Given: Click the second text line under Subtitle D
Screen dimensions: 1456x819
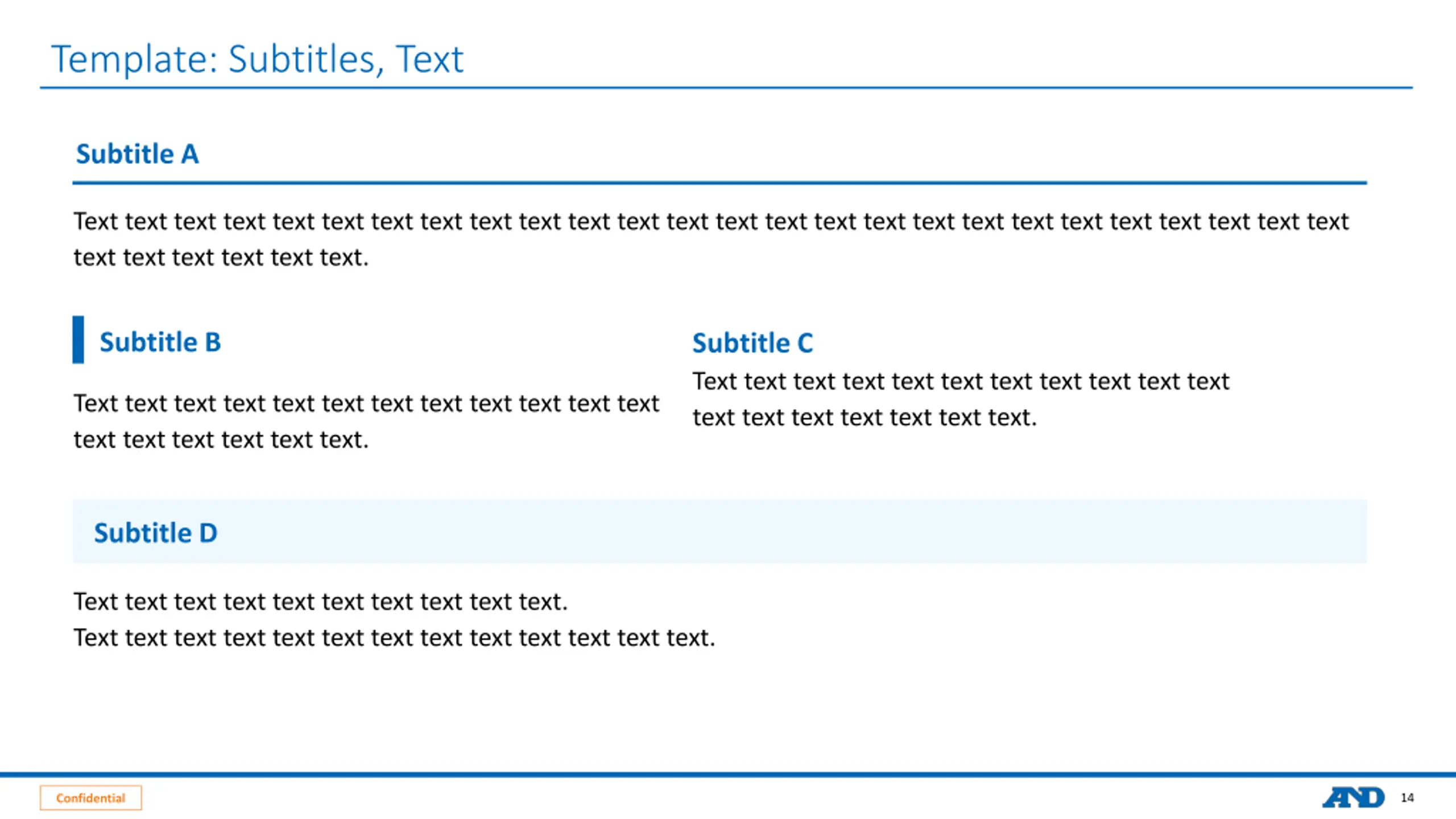Looking at the screenshot, I should [x=394, y=638].
